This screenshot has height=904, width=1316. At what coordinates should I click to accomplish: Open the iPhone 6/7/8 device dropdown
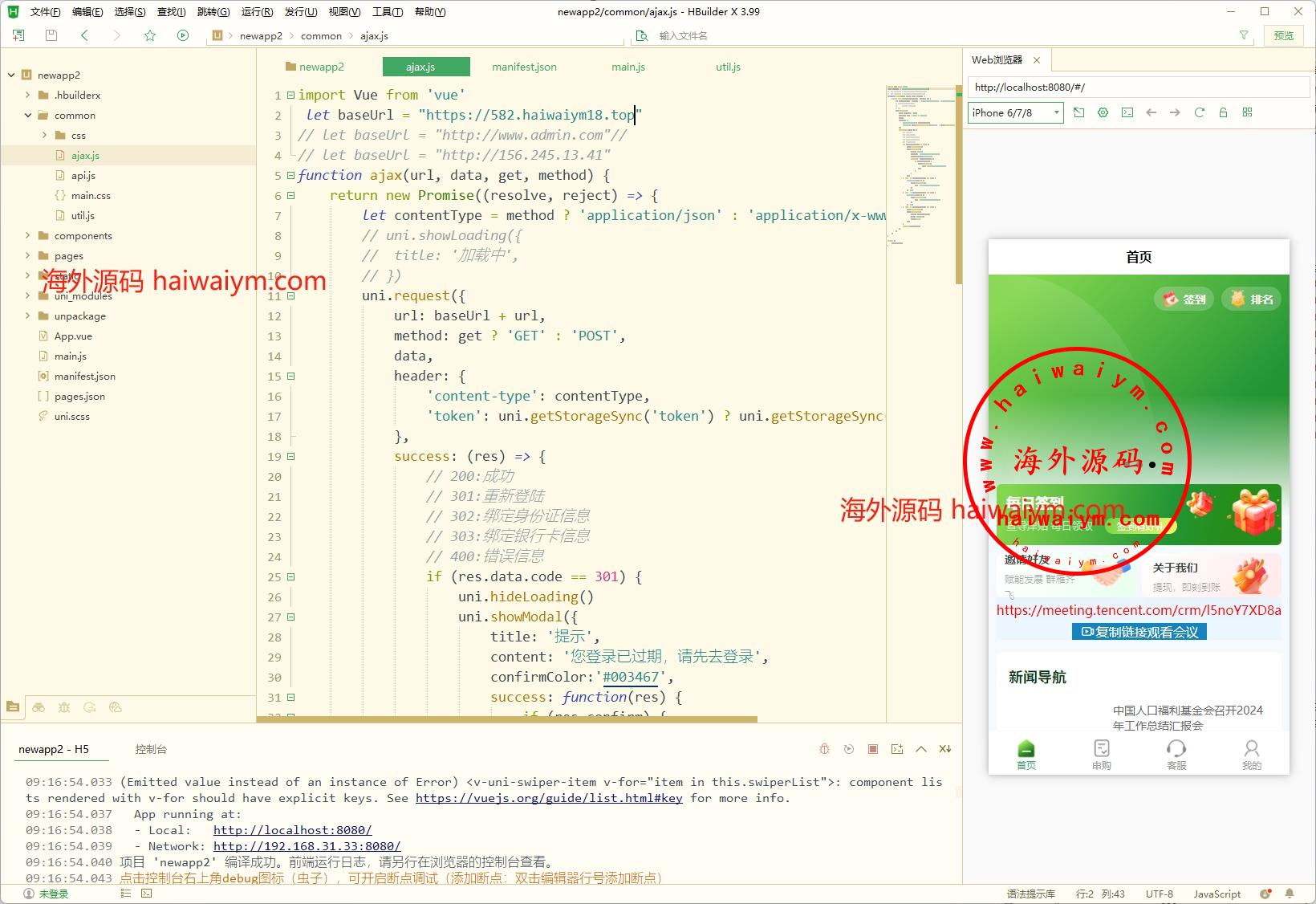(1015, 112)
